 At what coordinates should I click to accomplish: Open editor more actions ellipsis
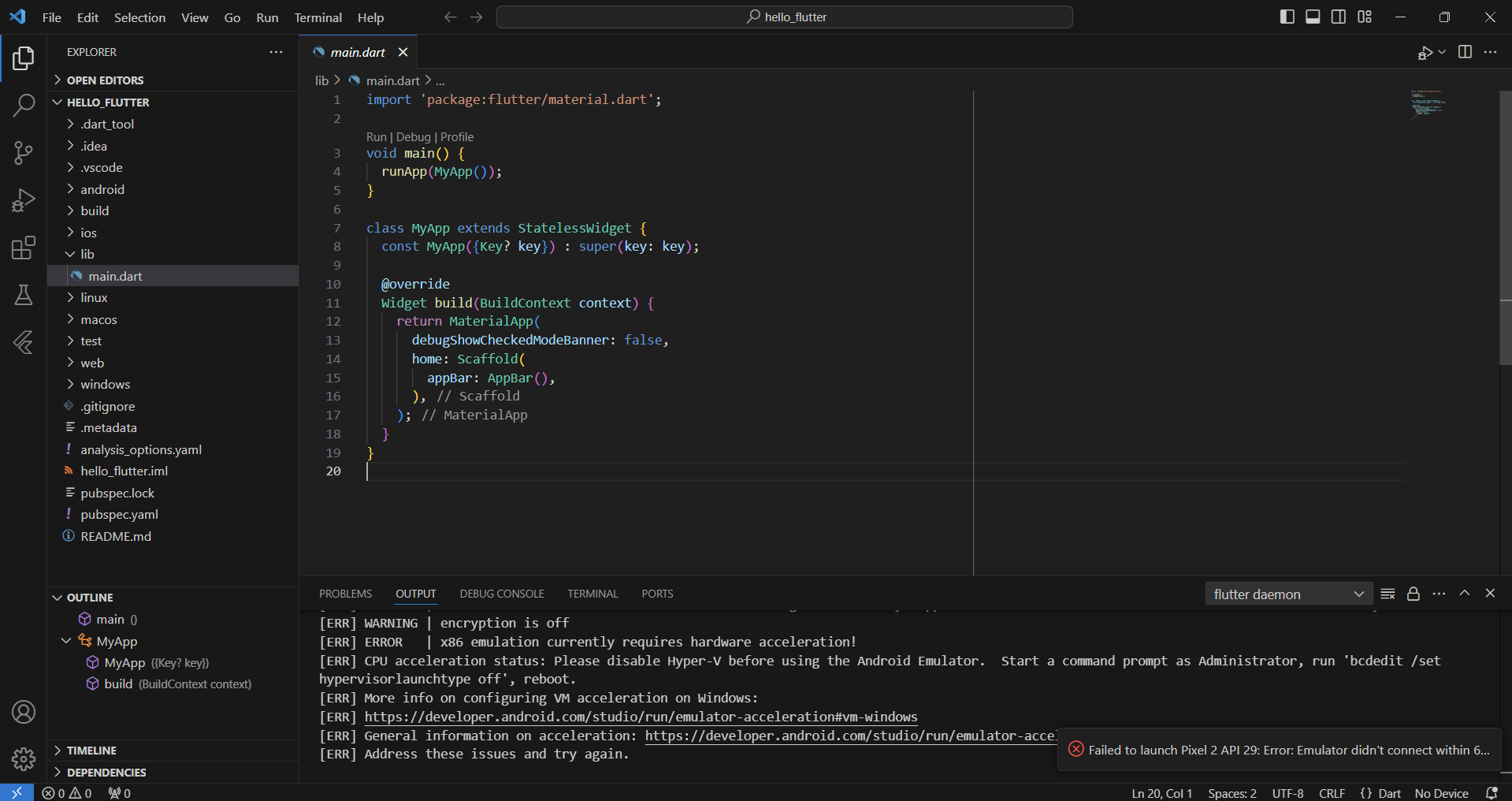1490,52
